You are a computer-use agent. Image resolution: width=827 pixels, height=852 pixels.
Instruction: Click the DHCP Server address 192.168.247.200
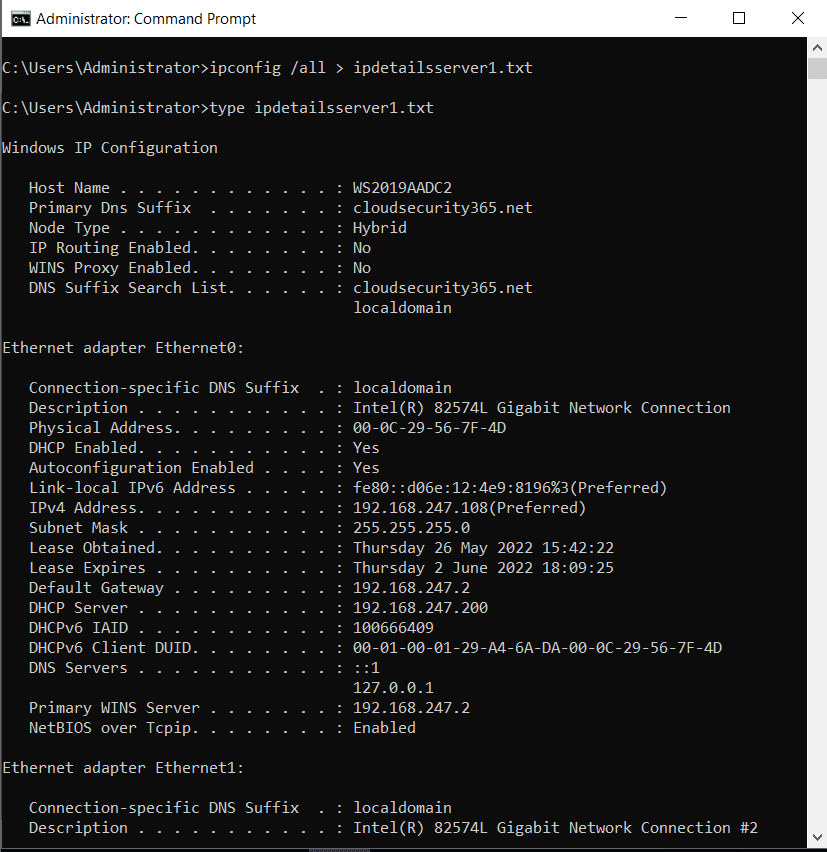point(421,608)
